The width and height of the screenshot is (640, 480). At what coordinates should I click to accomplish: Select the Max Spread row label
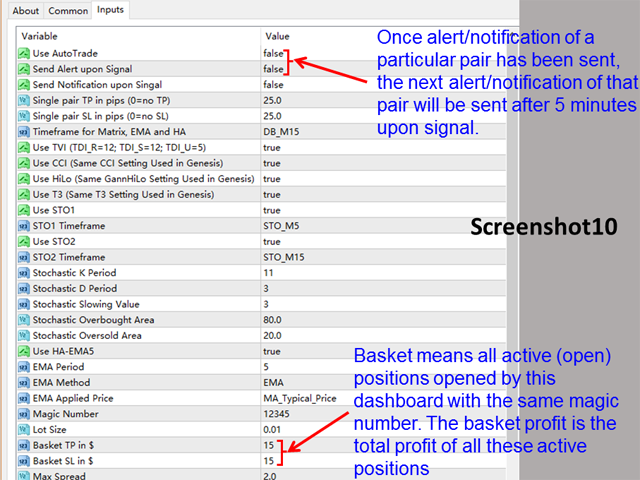tap(59, 476)
